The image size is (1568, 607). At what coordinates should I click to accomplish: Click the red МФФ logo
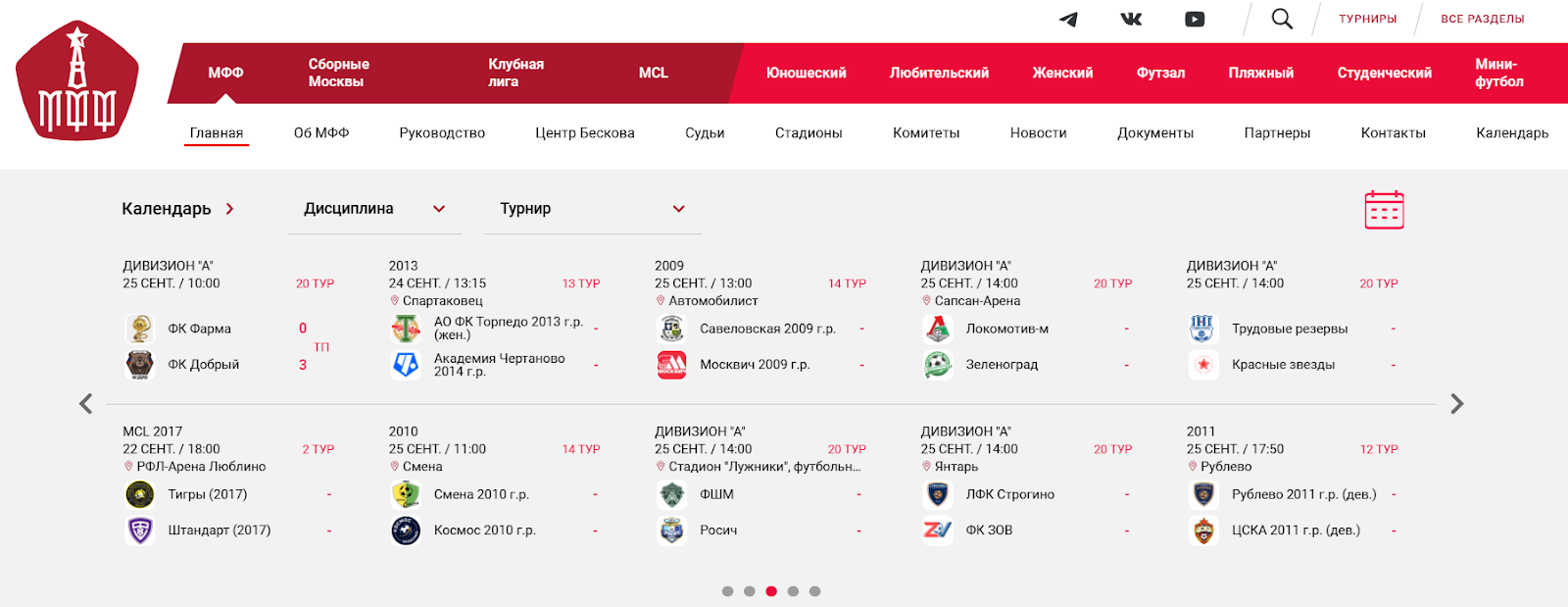(77, 80)
